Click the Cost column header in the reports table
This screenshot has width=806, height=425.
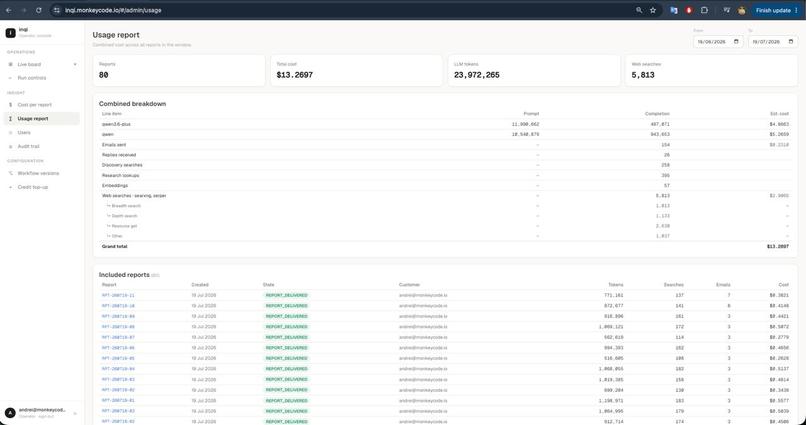783,285
